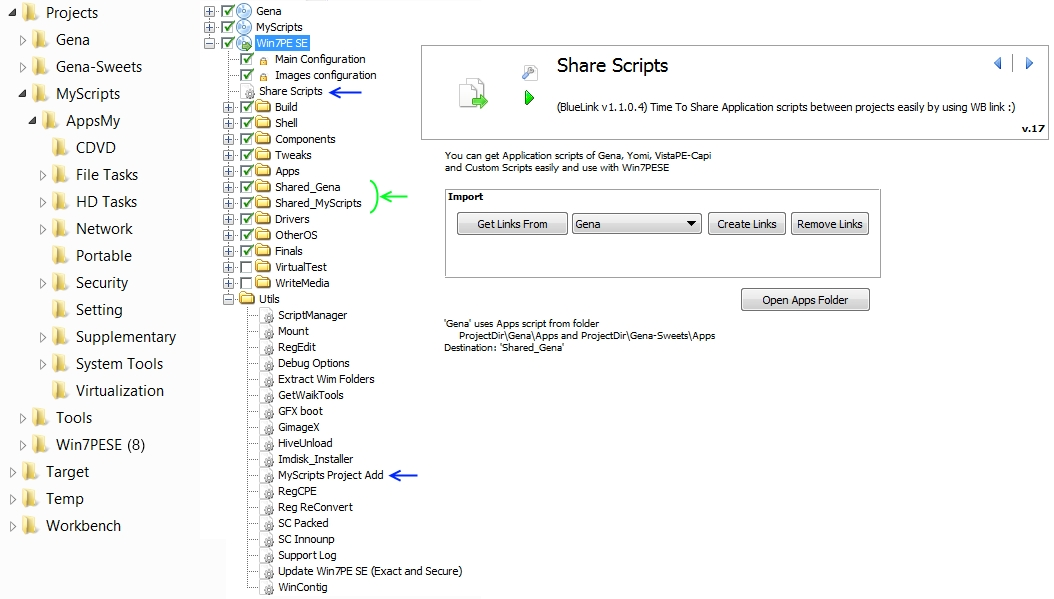Open the Target folder in Explorer tree
1054x599 pixels.
coord(67,471)
